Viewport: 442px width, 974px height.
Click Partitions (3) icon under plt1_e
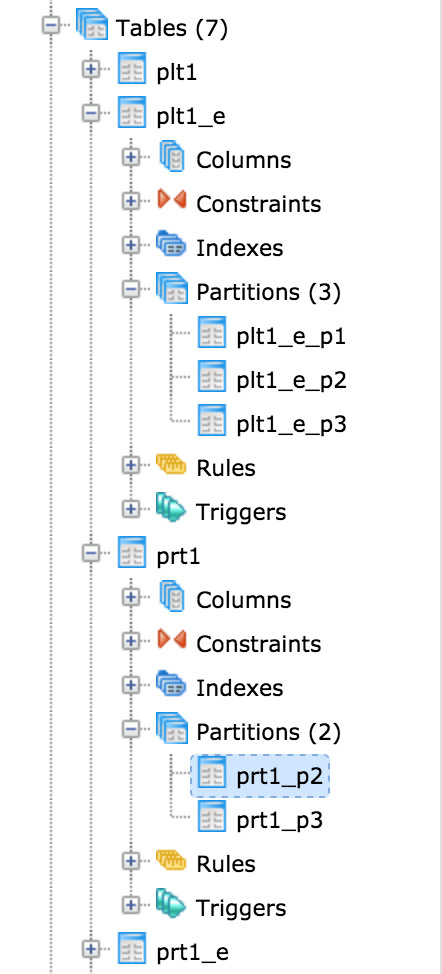(172, 289)
